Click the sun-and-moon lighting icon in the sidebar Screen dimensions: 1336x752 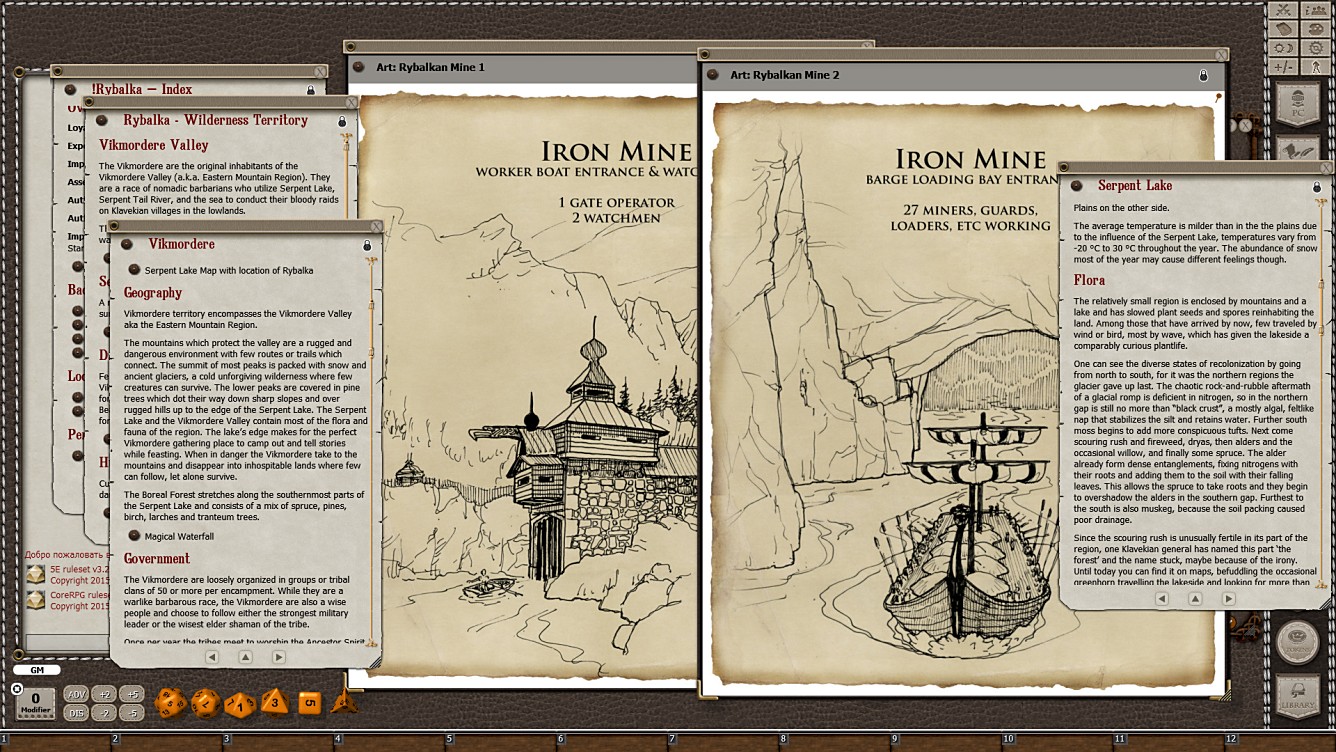click(1283, 47)
